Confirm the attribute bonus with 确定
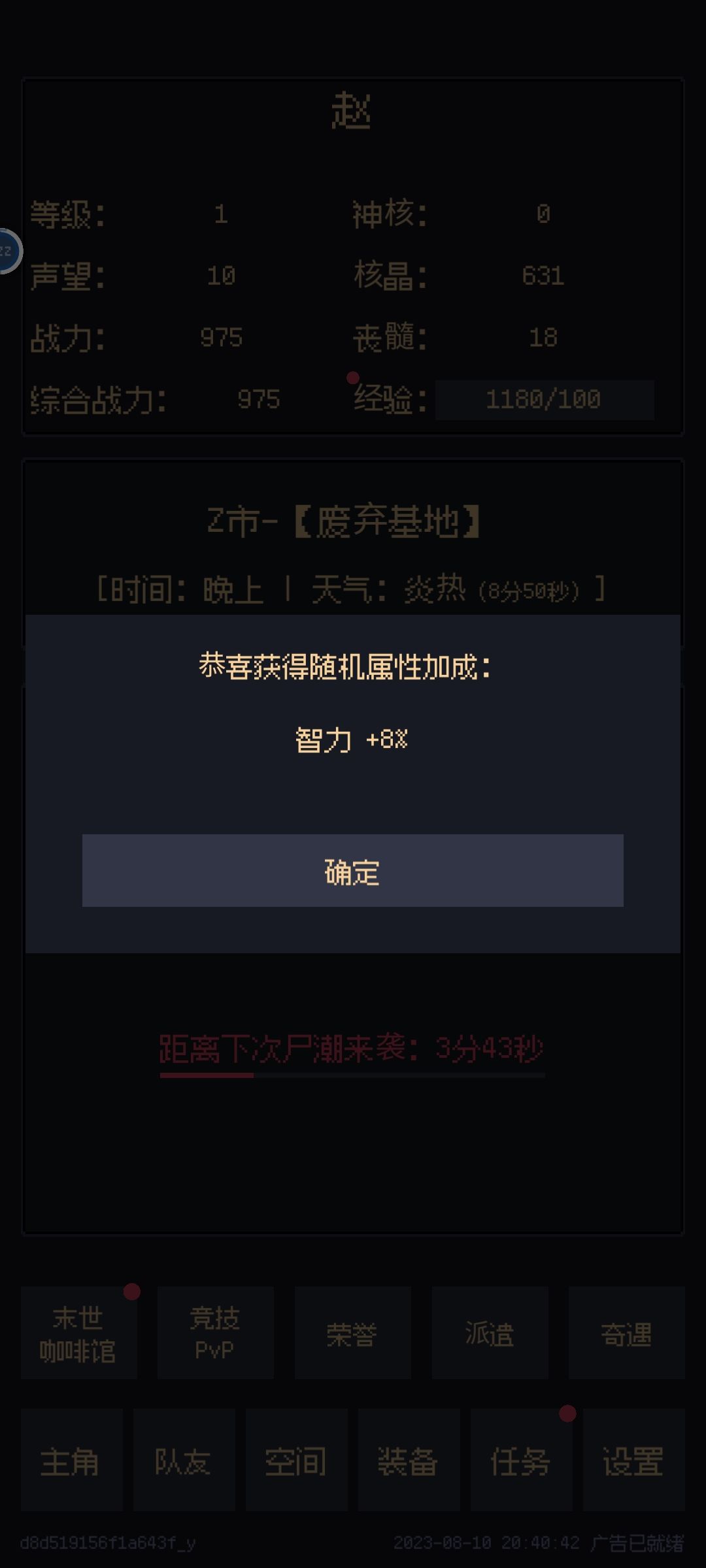This screenshot has width=706, height=1568. 352,870
